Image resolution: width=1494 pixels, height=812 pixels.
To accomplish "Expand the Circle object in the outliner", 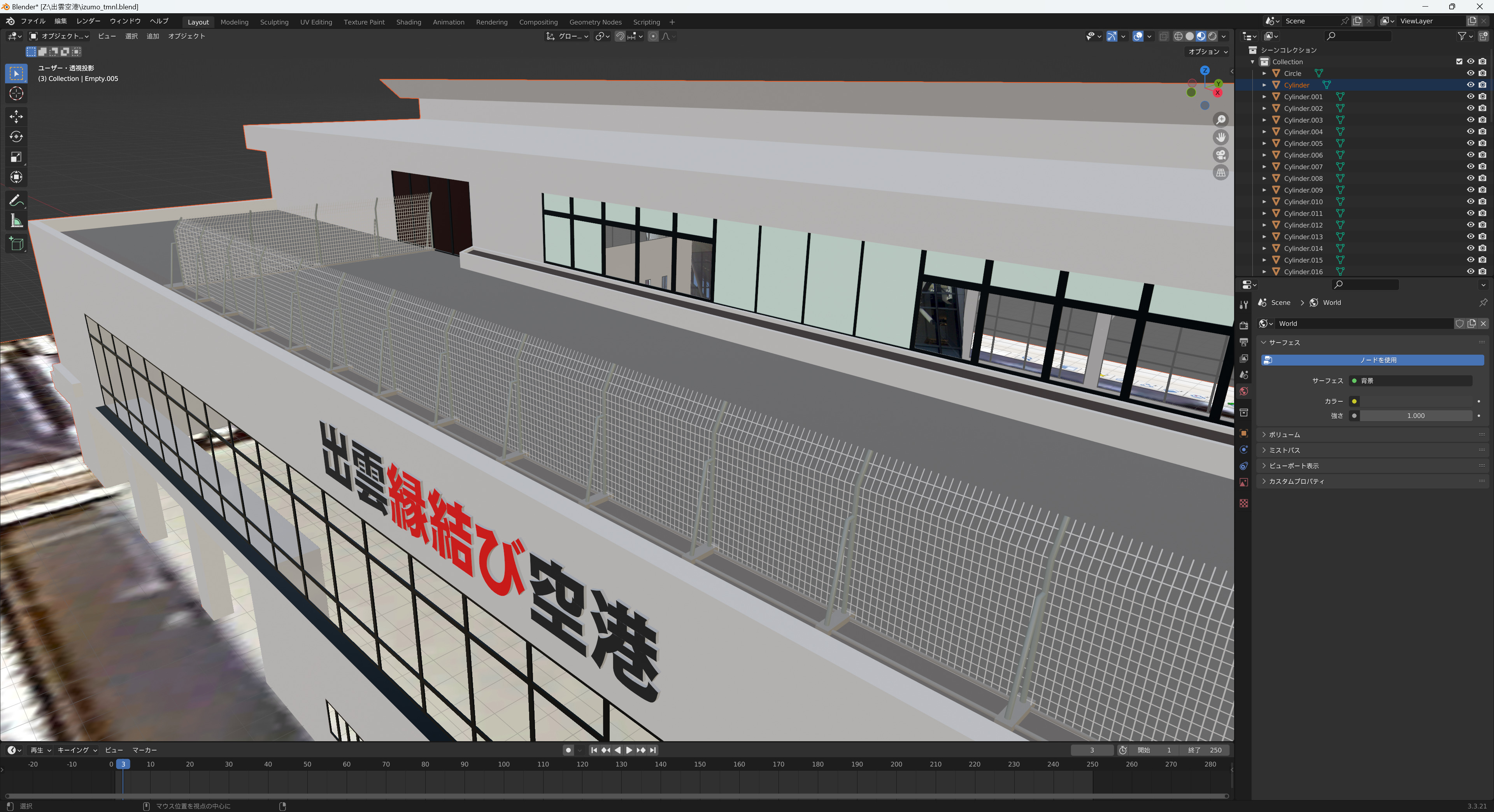I will pos(1264,73).
